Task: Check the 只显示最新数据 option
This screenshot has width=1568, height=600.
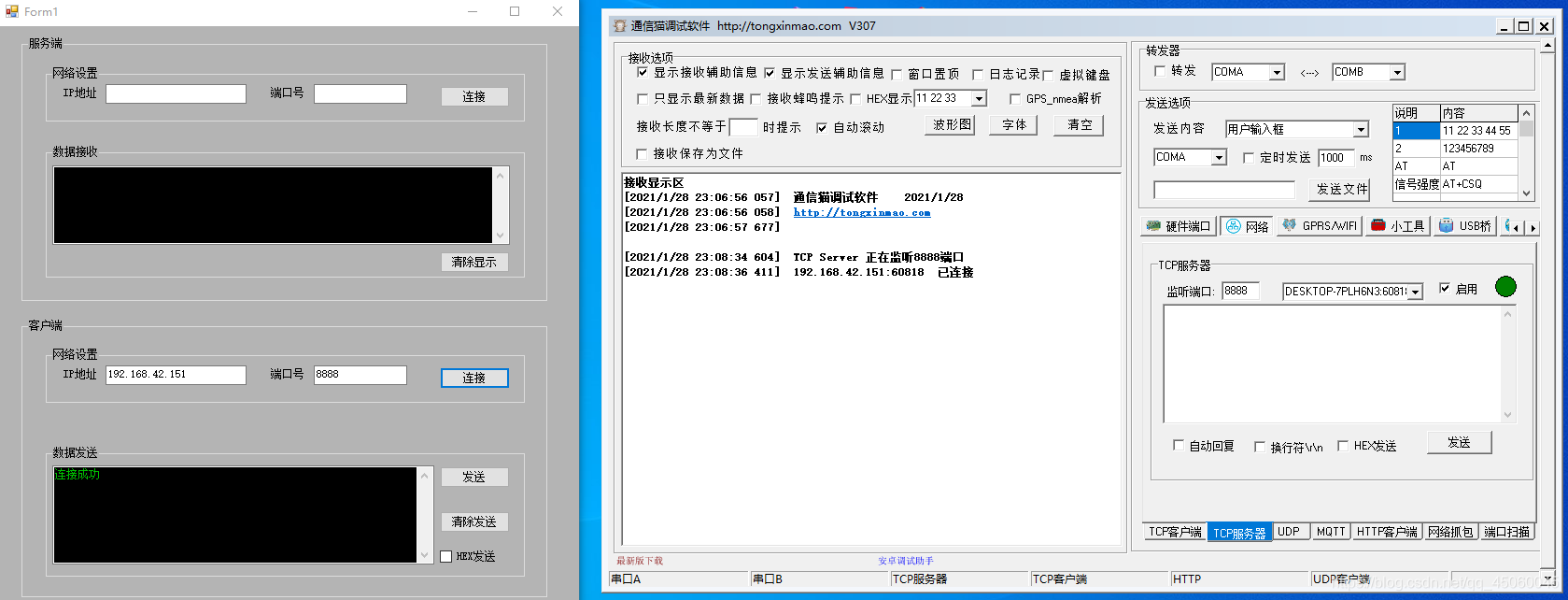Action: [643, 98]
